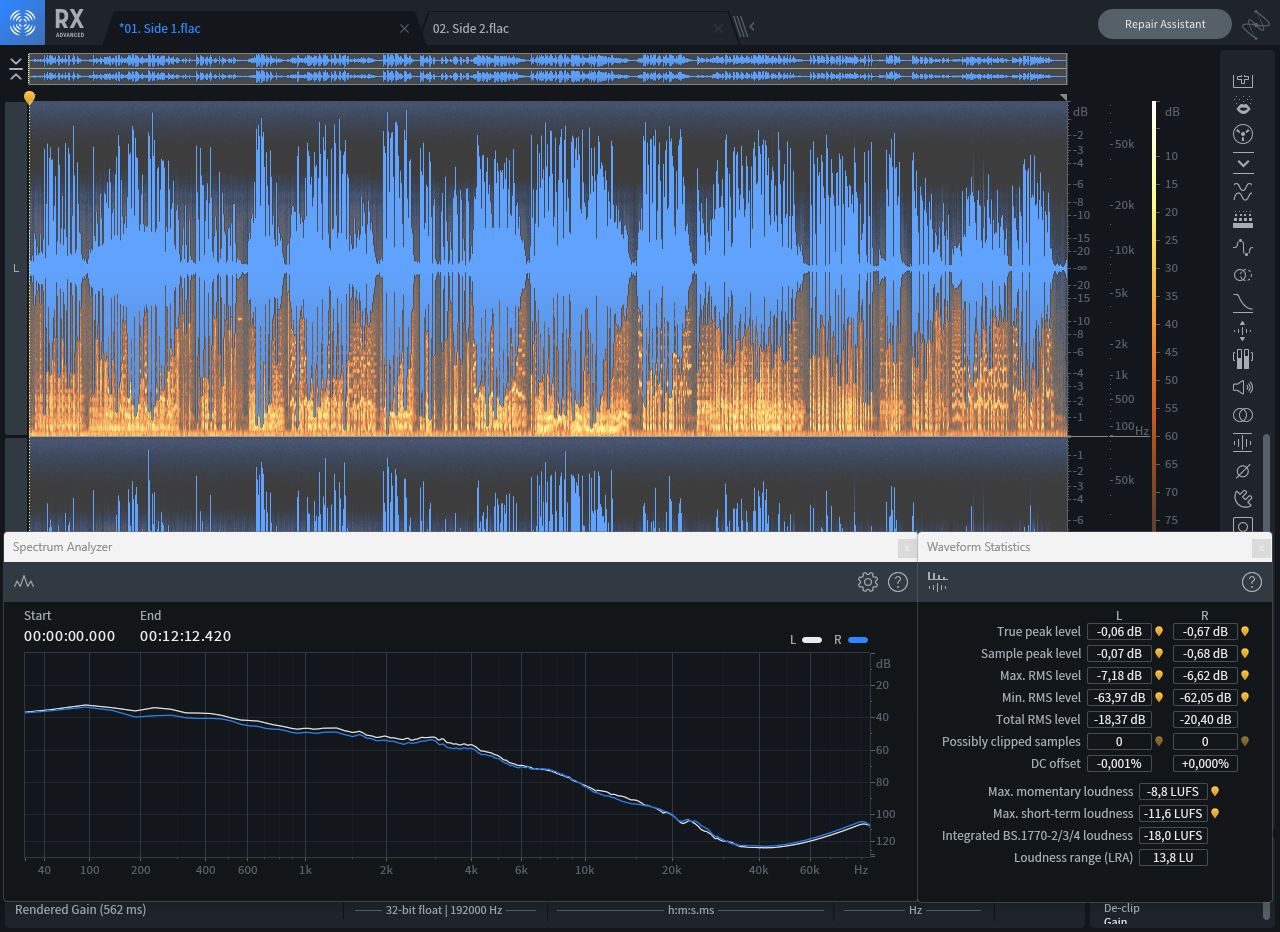The image size is (1280, 932).
Task: Switch to the 02. Side 2.flac tab
Action: coord(471,28)
